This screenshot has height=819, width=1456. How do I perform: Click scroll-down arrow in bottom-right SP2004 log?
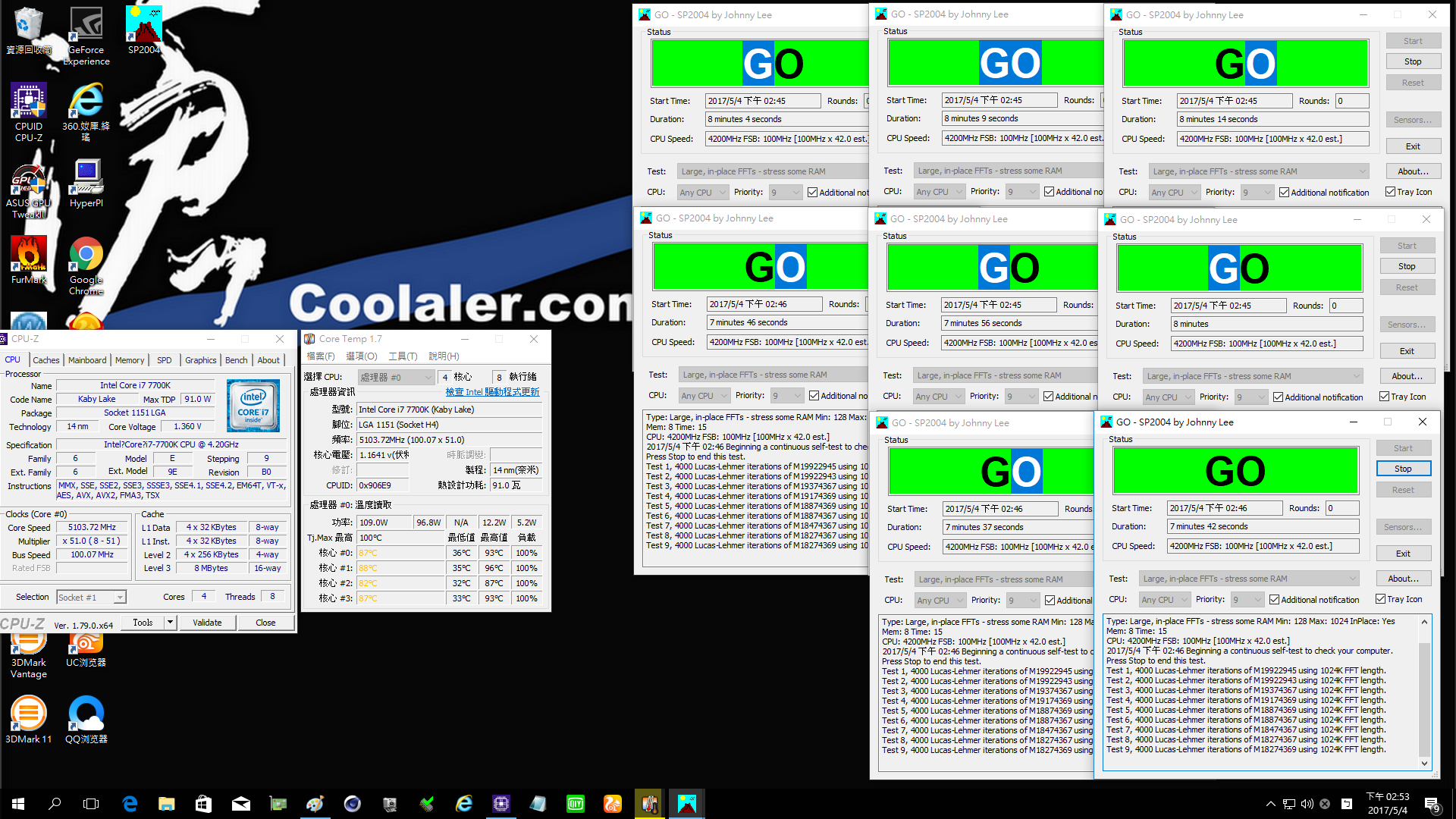(x=1424, y=764)
